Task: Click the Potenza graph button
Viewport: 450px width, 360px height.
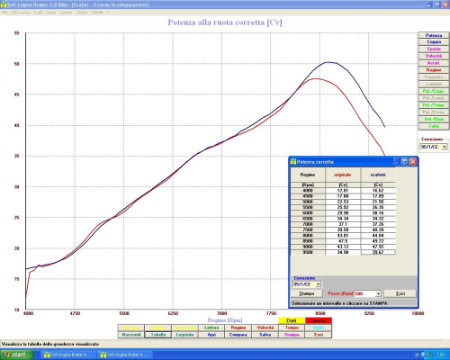Action: pyautogui.click(x=433, y=35)
